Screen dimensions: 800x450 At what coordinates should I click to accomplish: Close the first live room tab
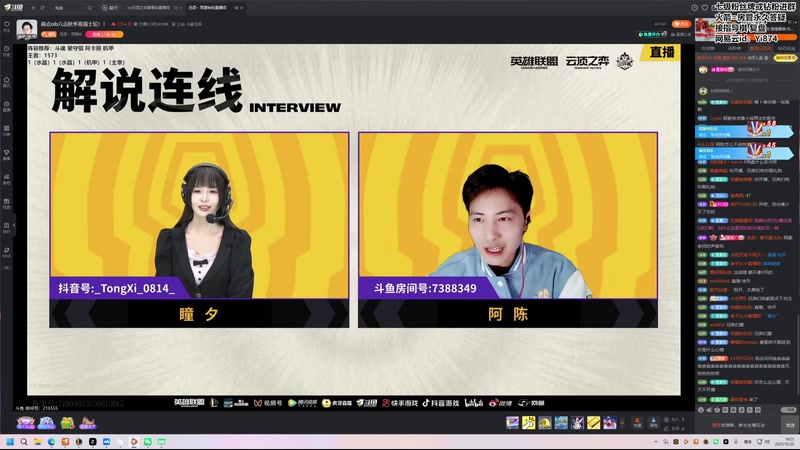click(x=181, y=8)
